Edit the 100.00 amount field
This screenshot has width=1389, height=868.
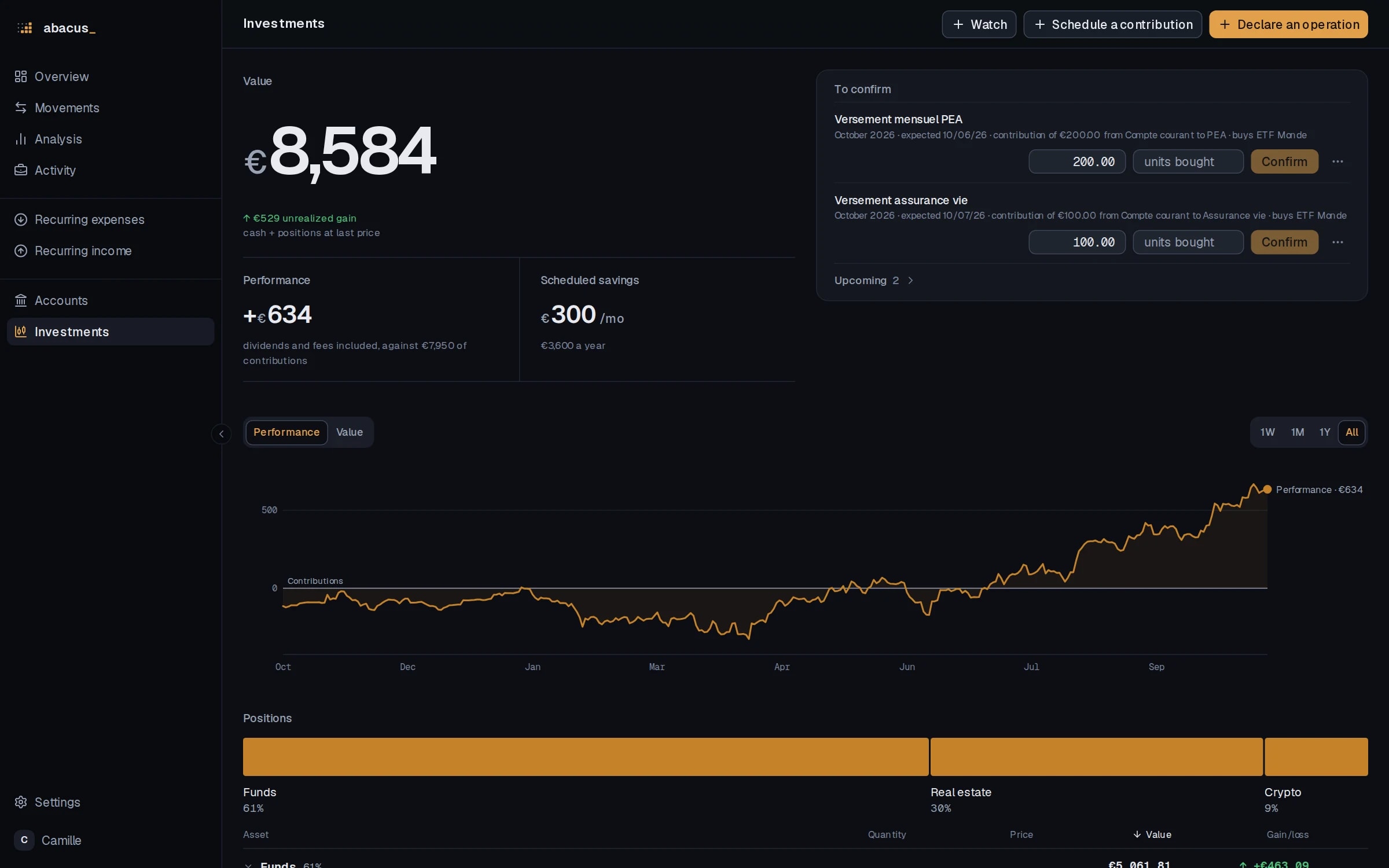(1077, 242)
